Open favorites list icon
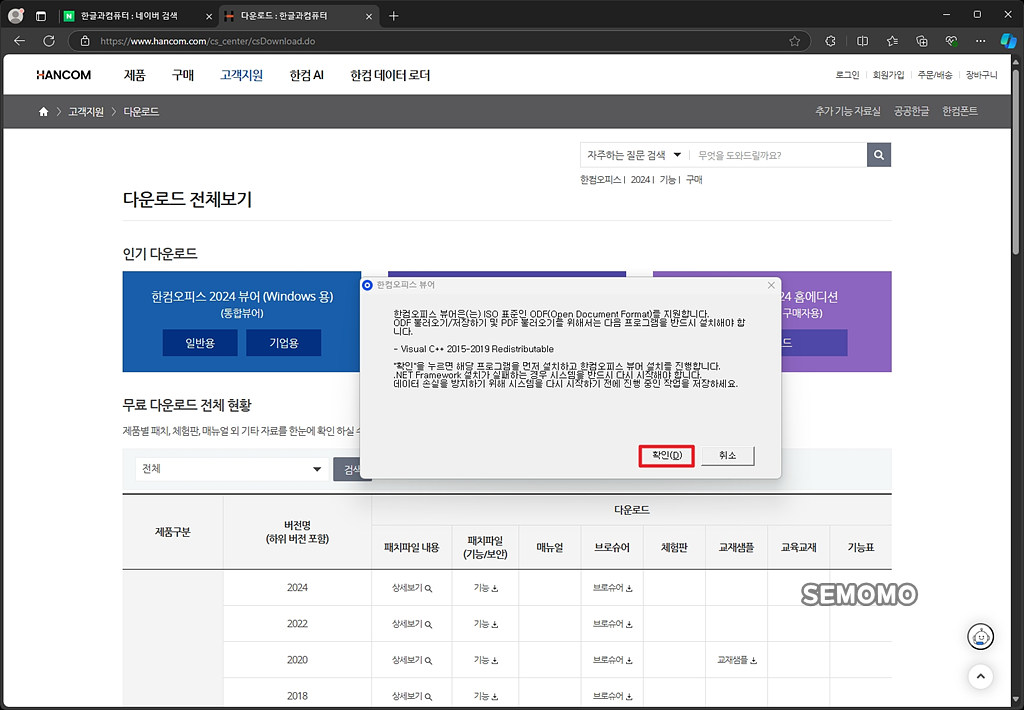 pos(892,40)
